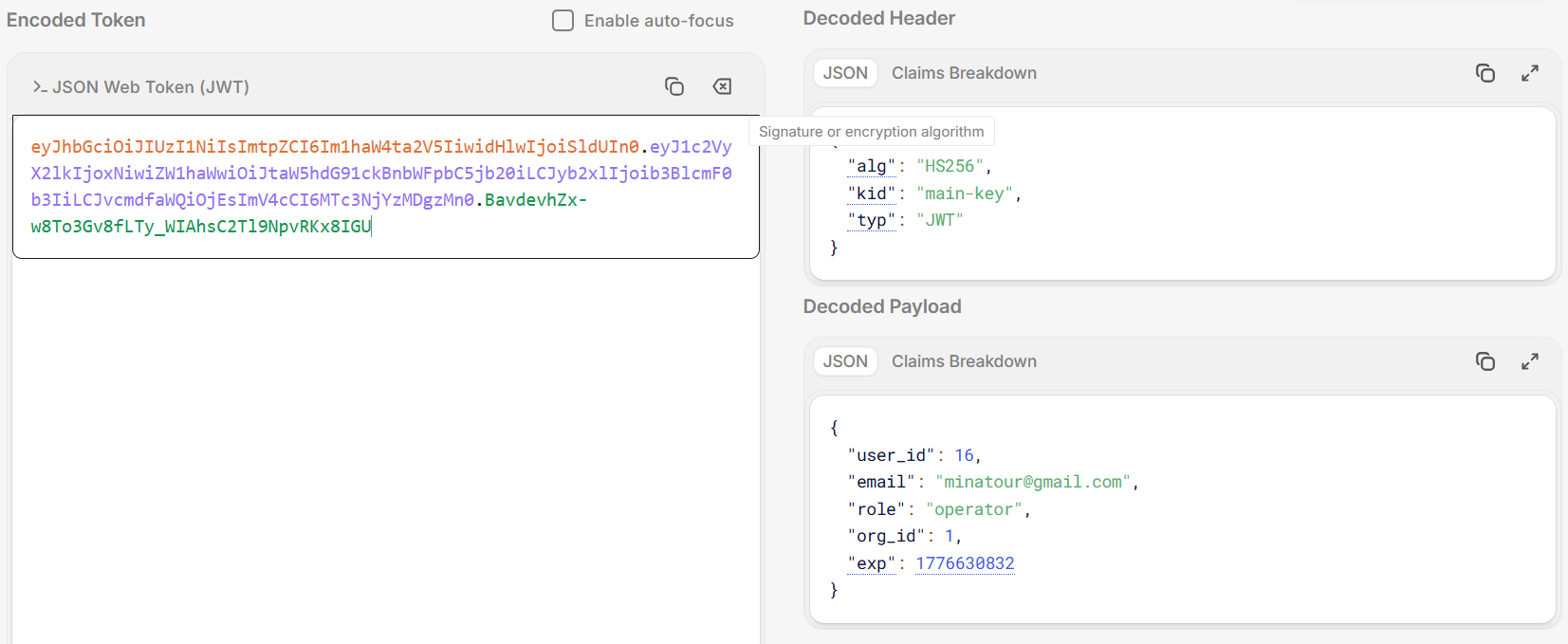The image size is (1568, 644).
Task: Click the "Enable auto-focus" label text
Action: (658, 21)
